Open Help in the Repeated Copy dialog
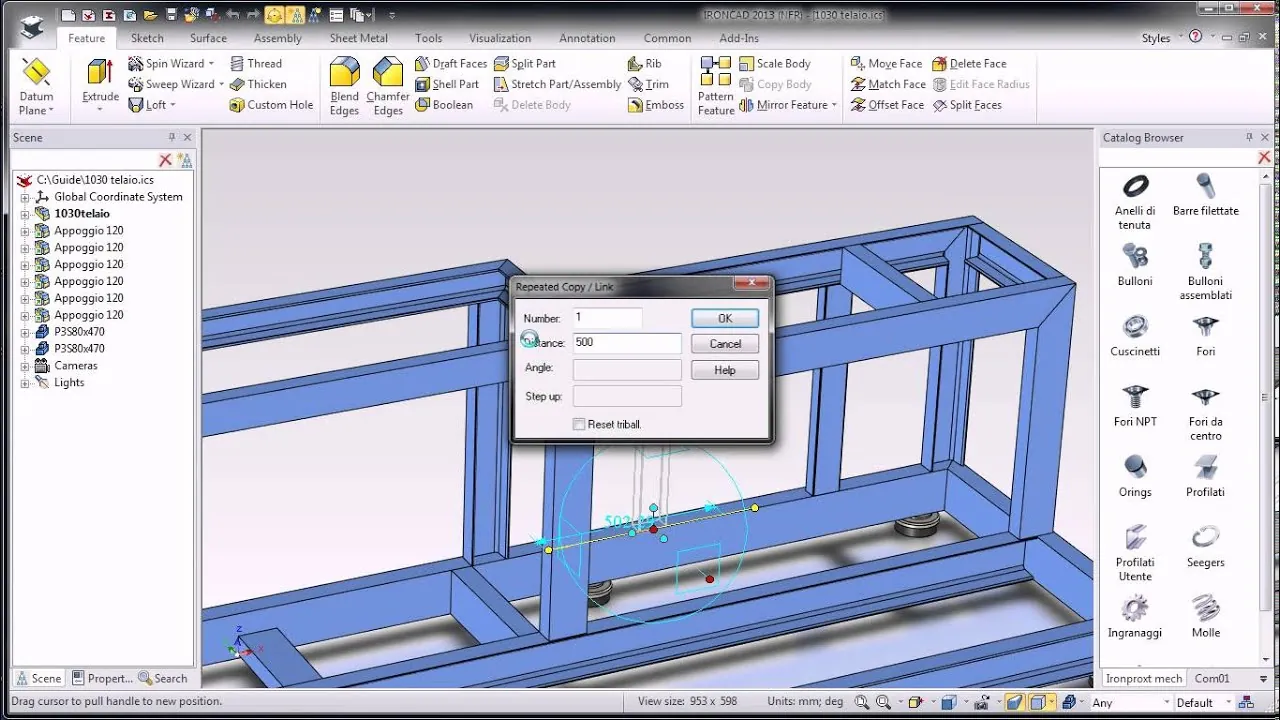 click(725, 370)
